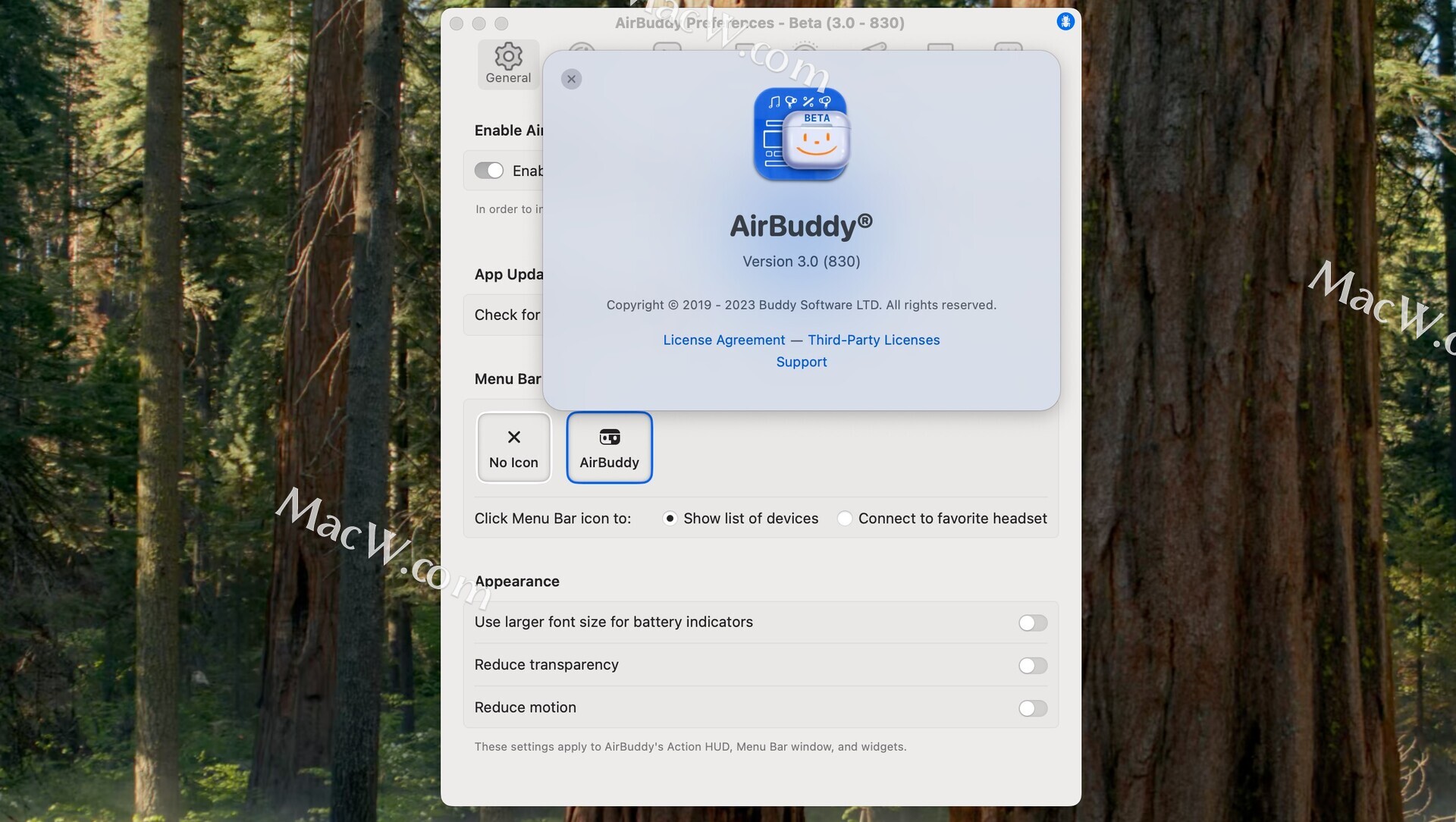Click the AirBuddy® title in about panel
This screenshot has width=1456, height=822.
(801, 226)
